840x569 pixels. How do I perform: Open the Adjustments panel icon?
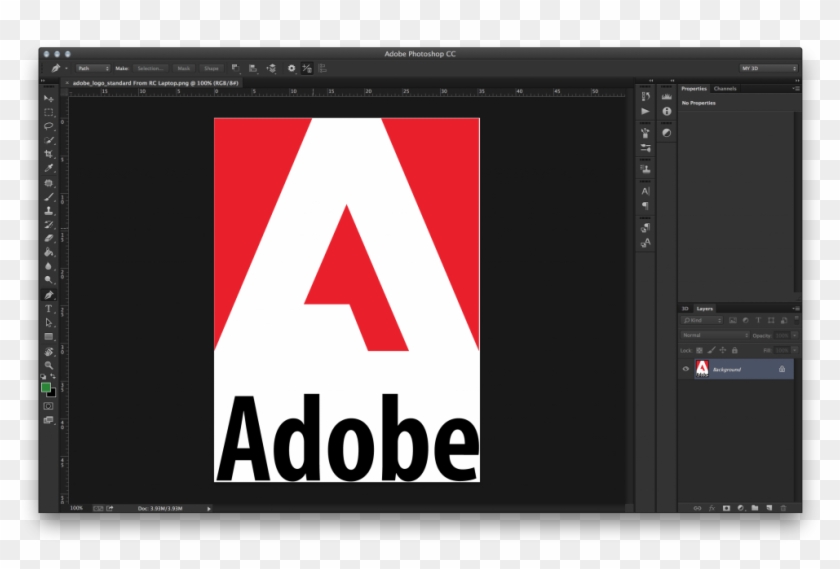(x=666, y=133)
